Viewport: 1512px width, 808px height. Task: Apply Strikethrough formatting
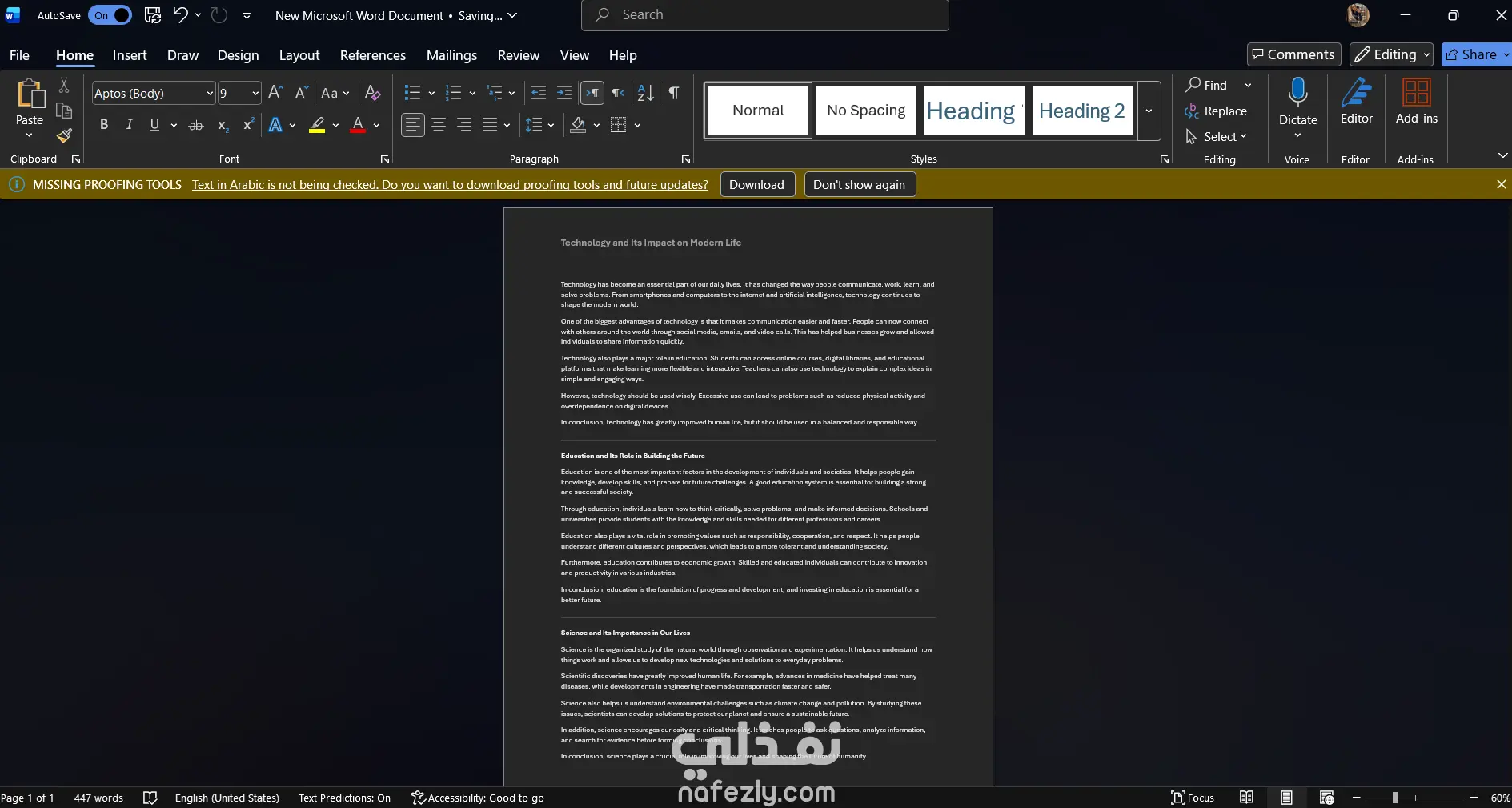pos(196,125)
